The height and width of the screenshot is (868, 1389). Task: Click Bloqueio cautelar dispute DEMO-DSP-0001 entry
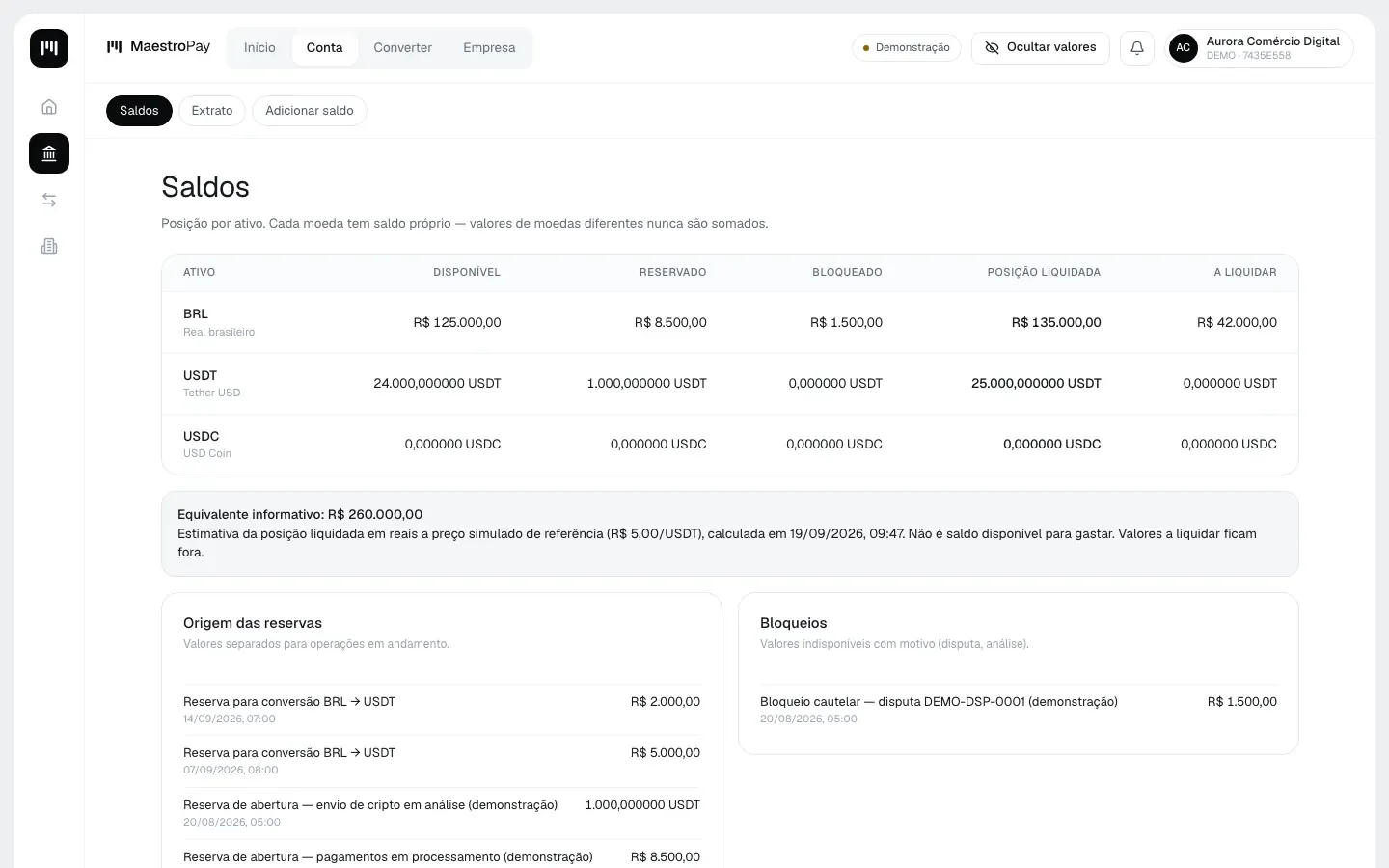click(1019, 710)
